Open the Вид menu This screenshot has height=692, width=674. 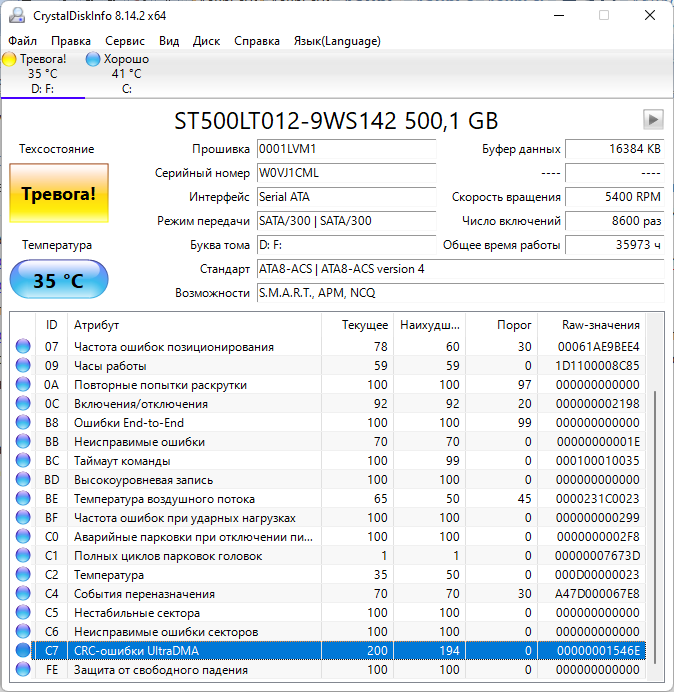(169, 41)
